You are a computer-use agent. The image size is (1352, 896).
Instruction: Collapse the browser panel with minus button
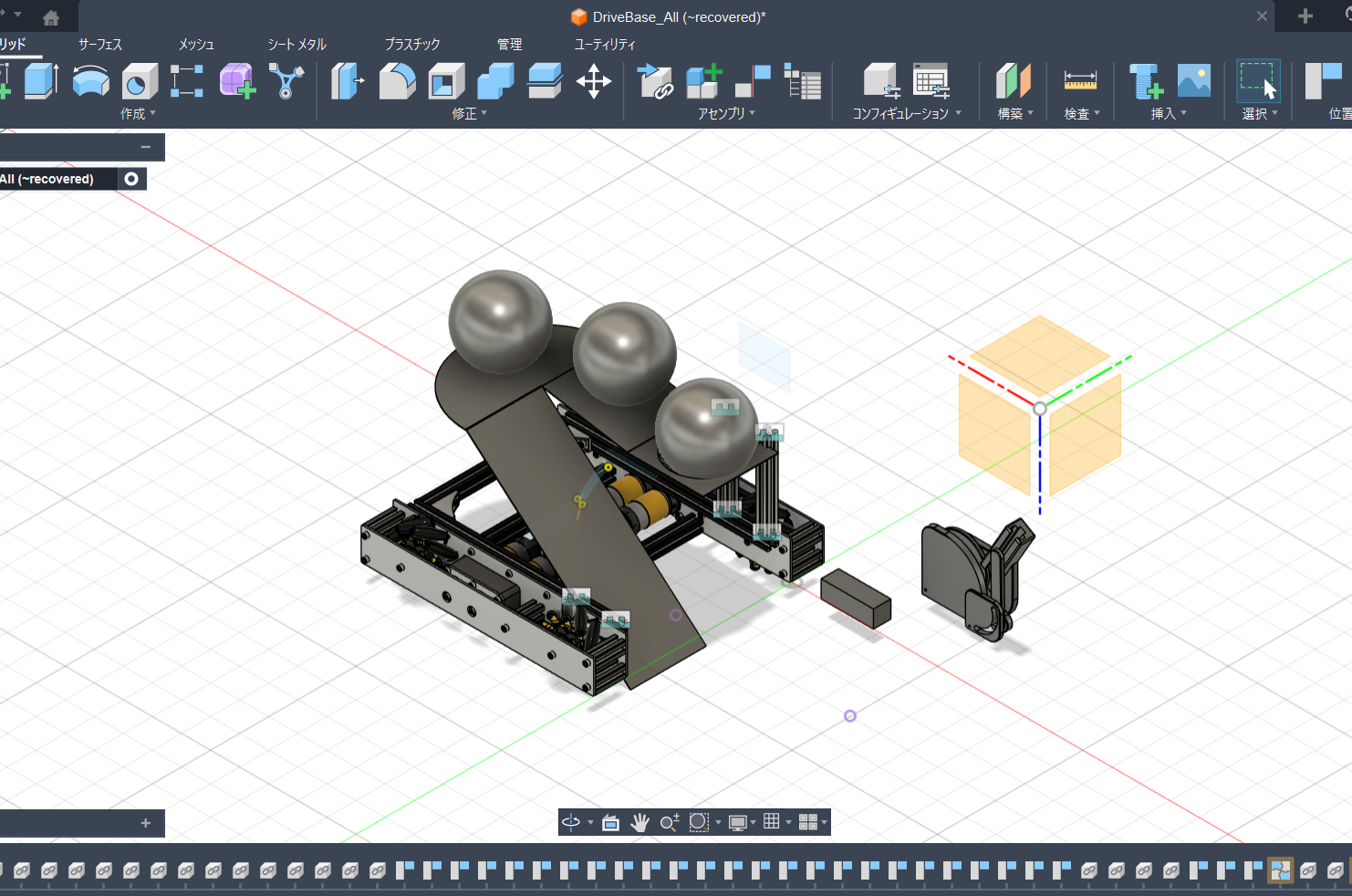click(145, 147)
